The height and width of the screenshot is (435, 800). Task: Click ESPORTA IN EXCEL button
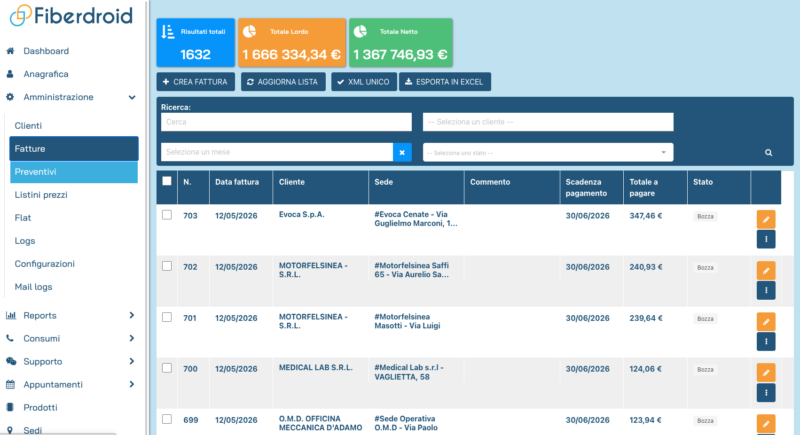(445, 82)
